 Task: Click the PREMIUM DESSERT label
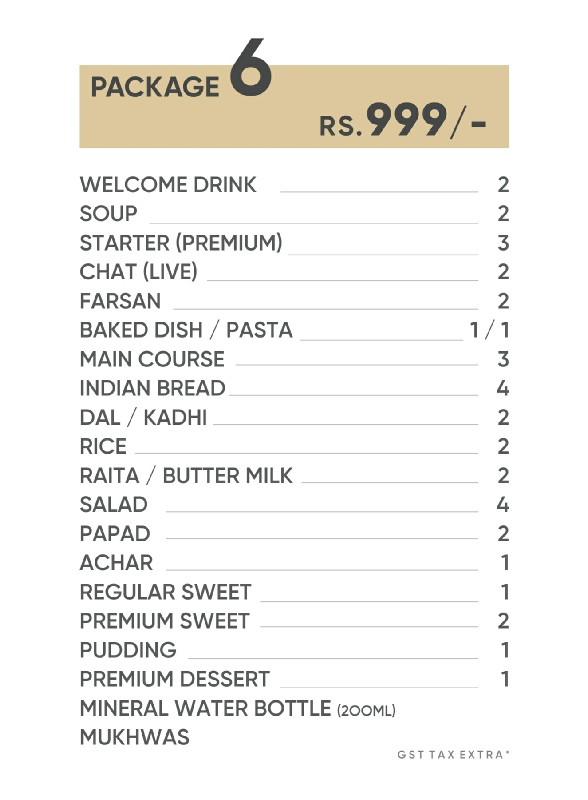tap(175, 680)
